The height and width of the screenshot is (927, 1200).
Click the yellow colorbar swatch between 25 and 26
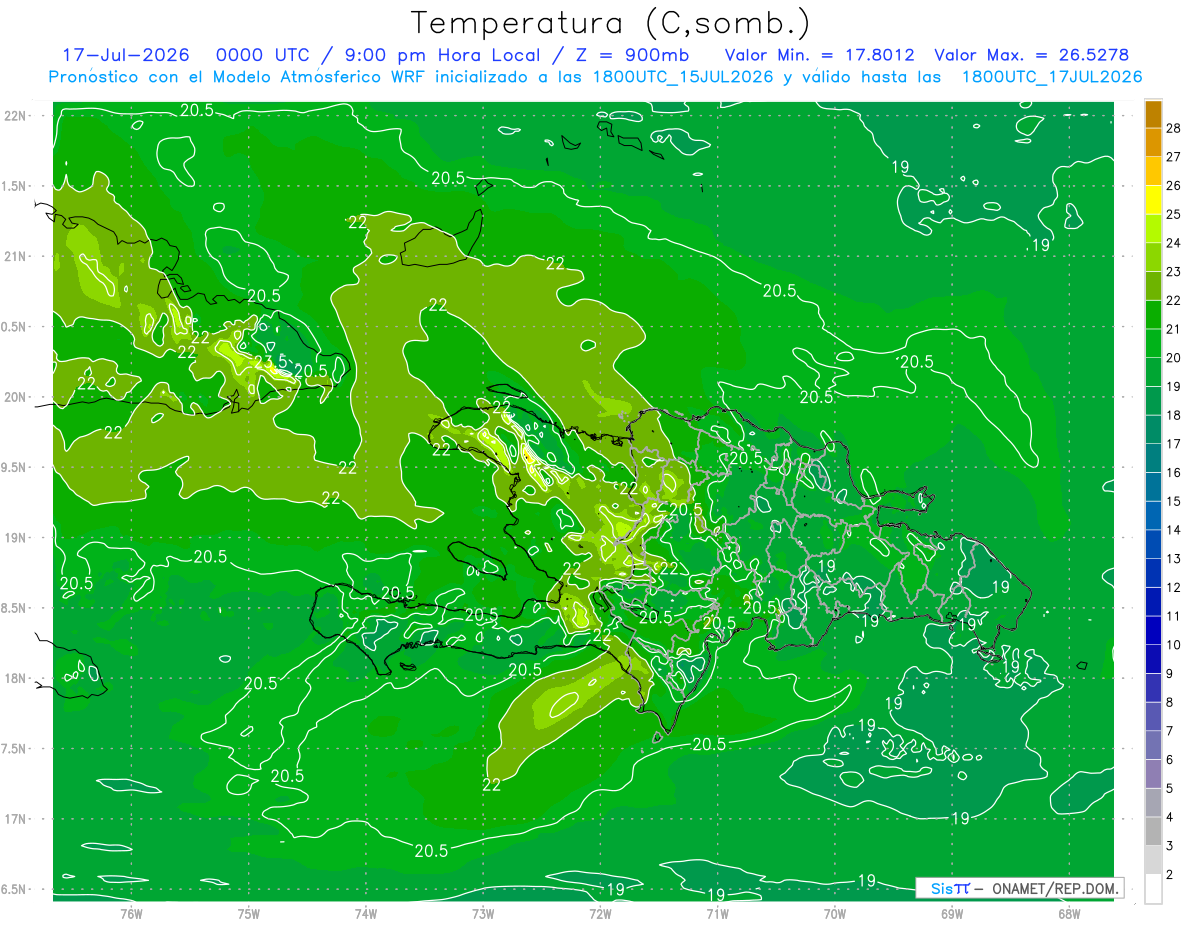tap(1153, 200)
